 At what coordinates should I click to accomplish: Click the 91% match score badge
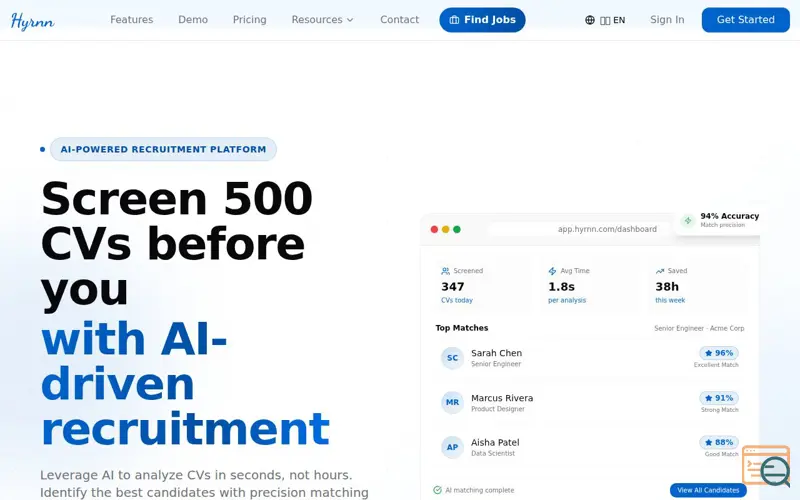coord(718,398)
